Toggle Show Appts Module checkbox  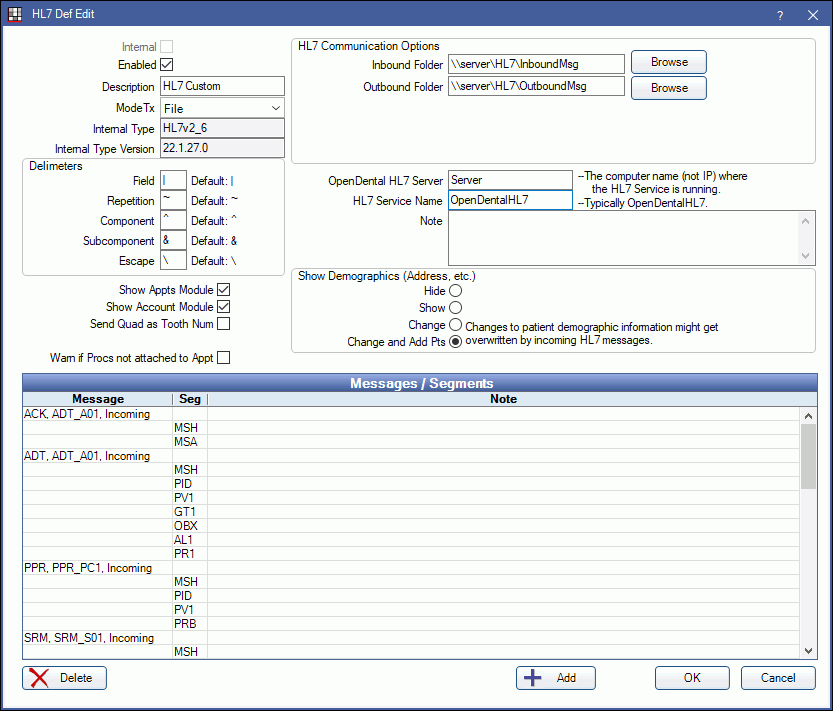click(224, 290)
